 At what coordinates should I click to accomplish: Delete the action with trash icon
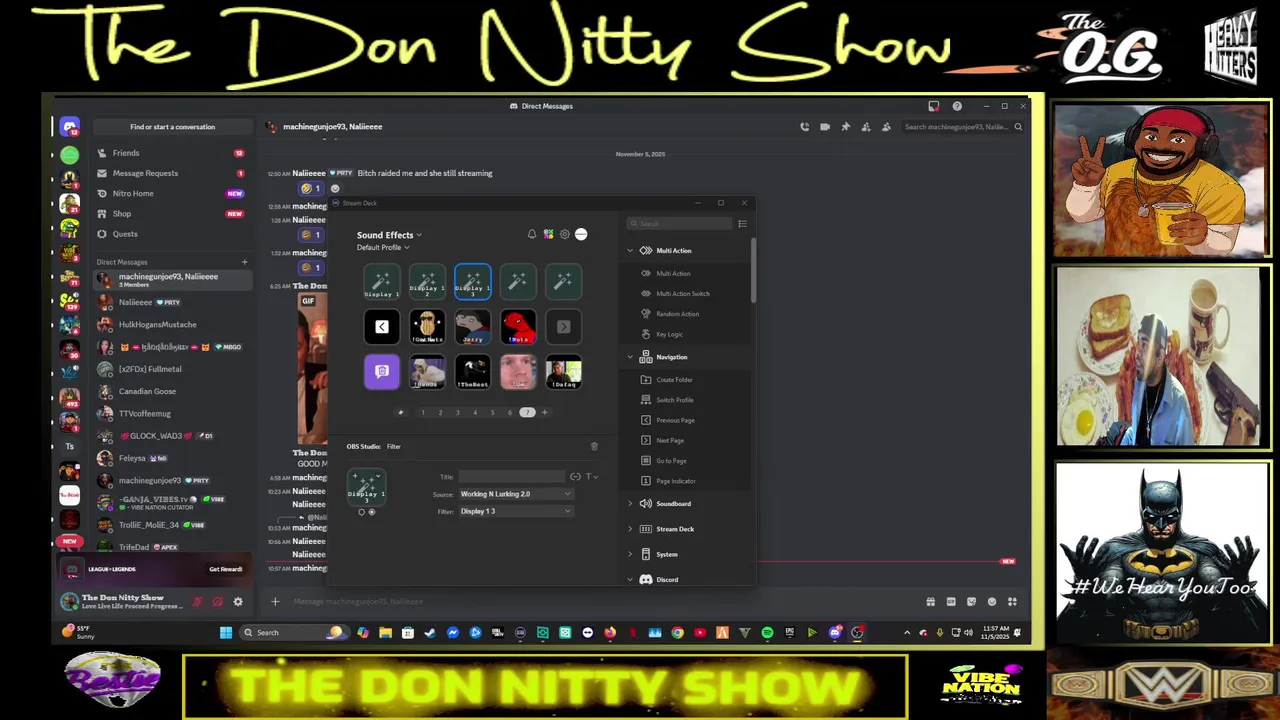594,446
